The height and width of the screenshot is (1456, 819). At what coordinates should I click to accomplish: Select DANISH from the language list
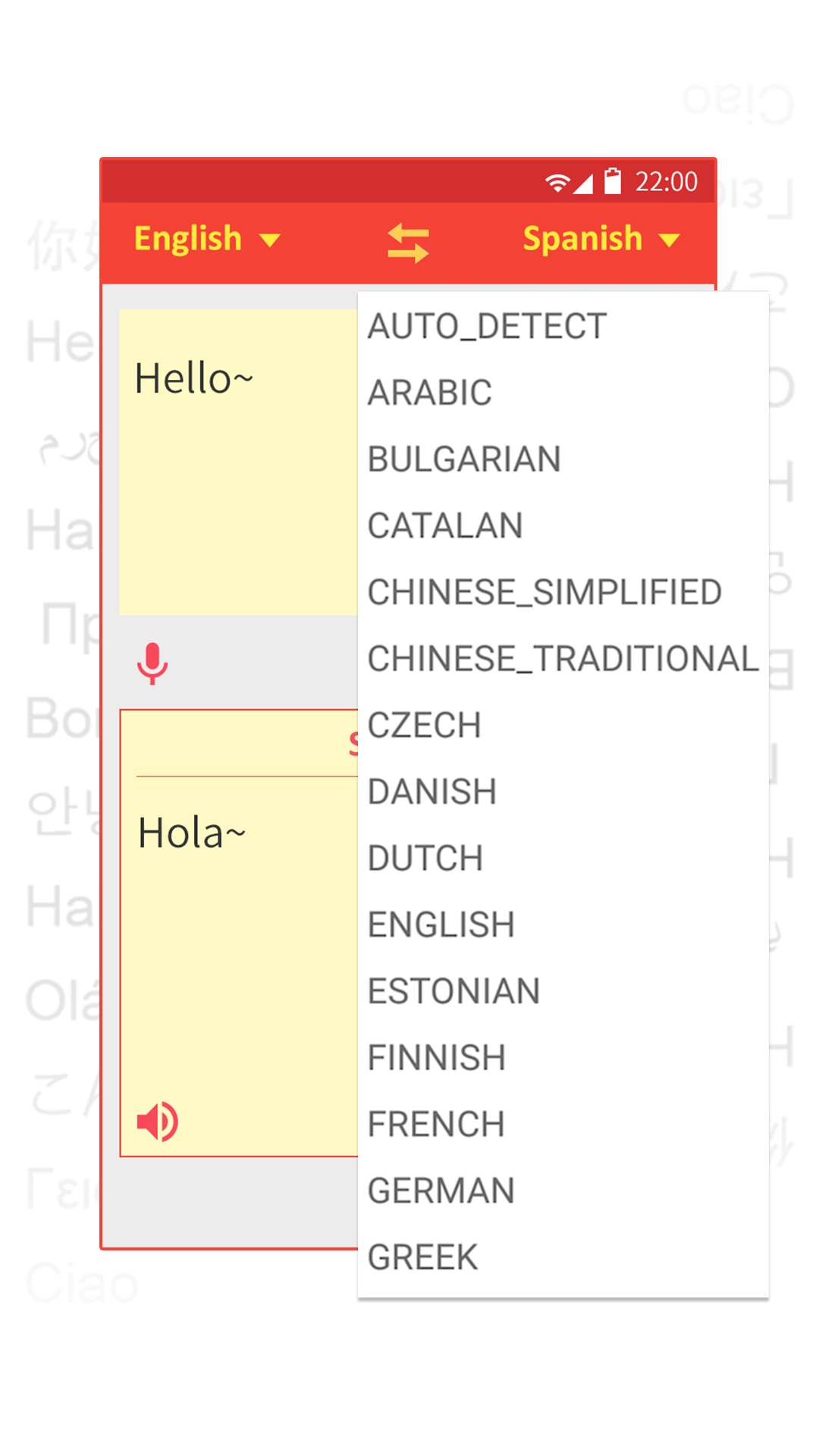[431, 792]
